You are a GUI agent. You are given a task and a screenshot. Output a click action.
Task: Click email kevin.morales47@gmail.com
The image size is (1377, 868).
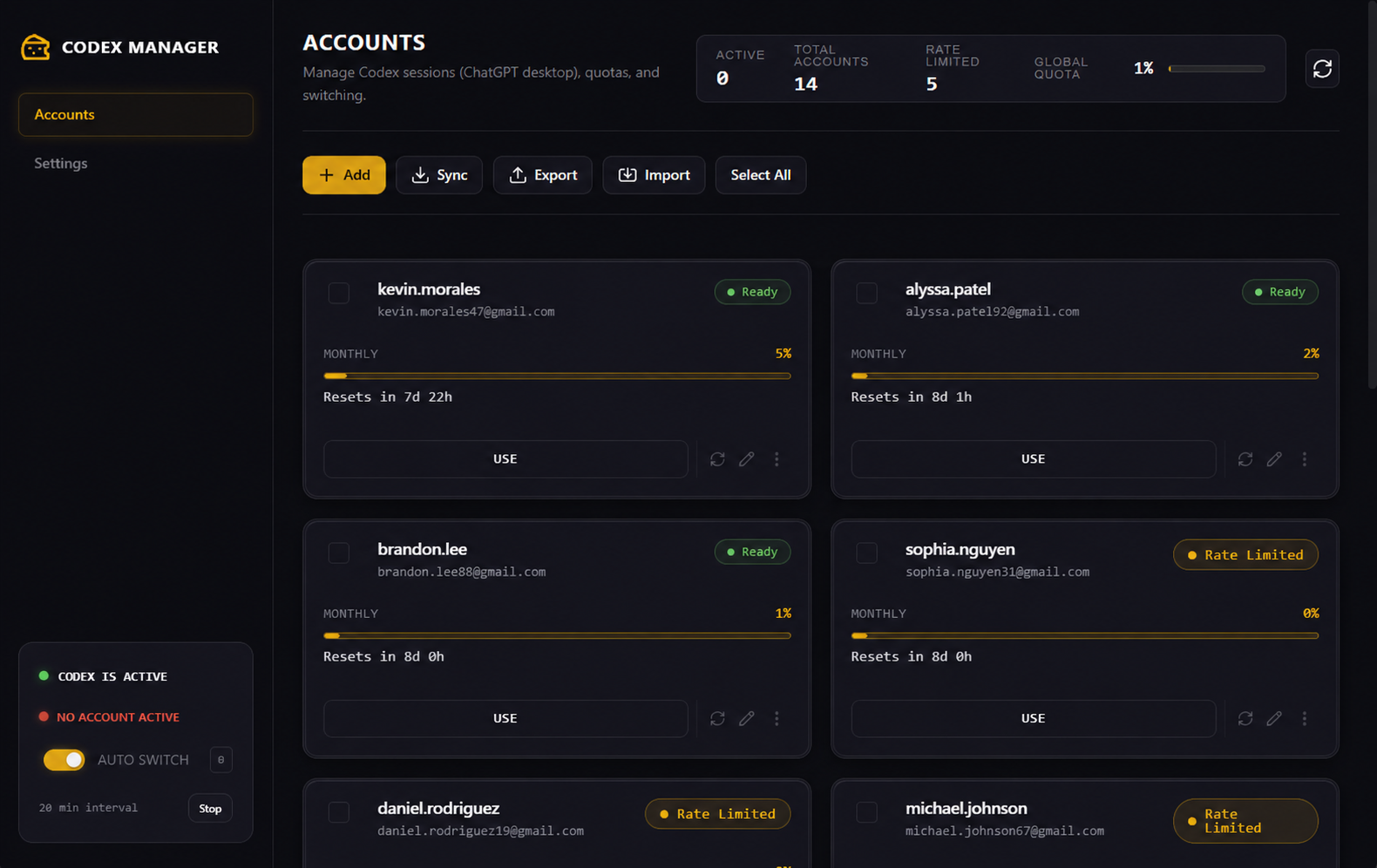click(465, 312)
